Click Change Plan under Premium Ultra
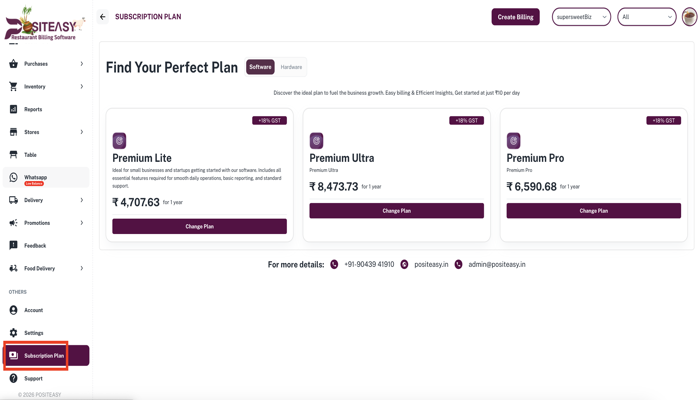The width and height of the screenshot is (700, 400). (396, 211)
